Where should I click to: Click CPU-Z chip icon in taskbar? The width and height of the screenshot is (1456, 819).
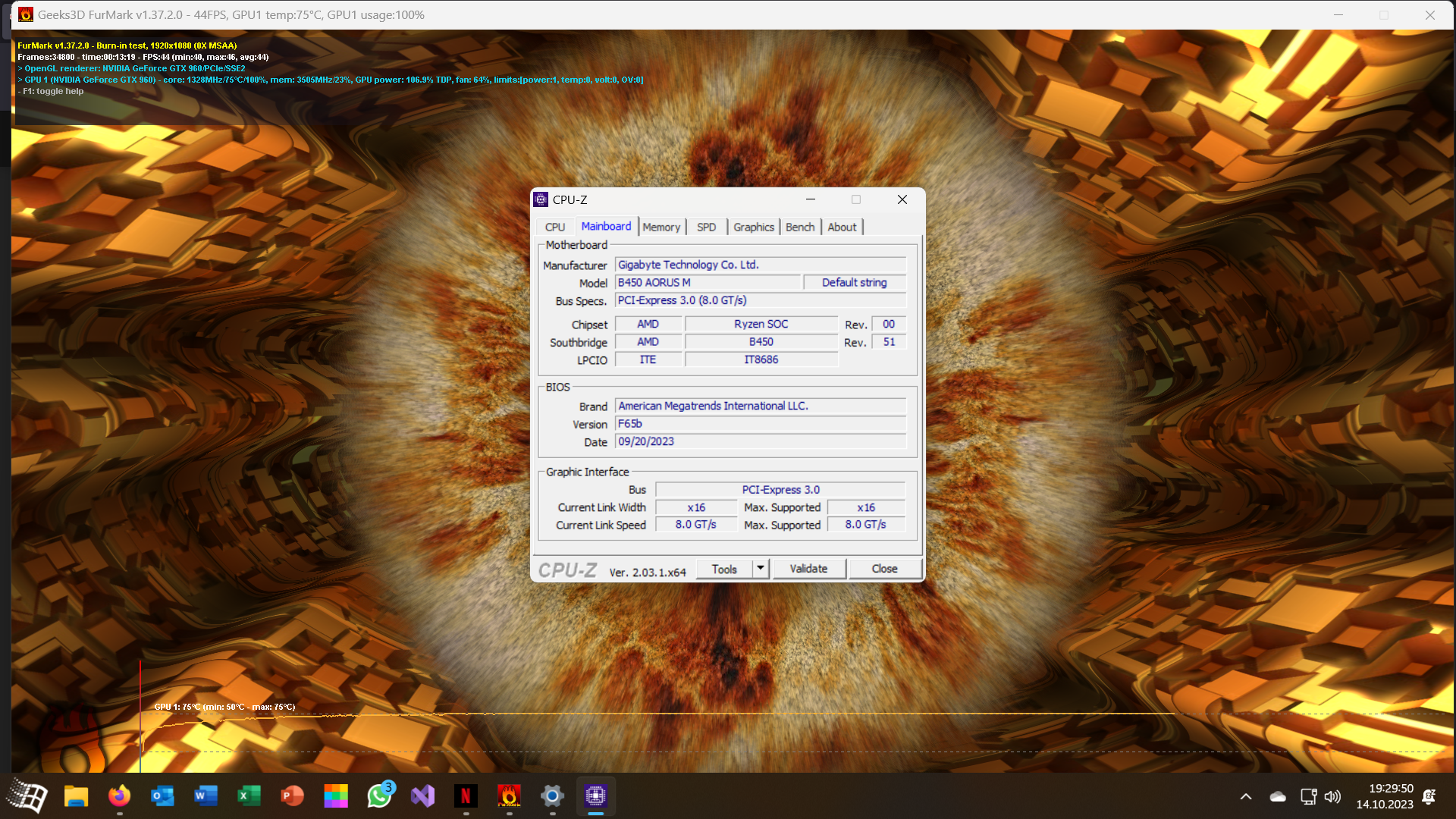pos(595,795)
